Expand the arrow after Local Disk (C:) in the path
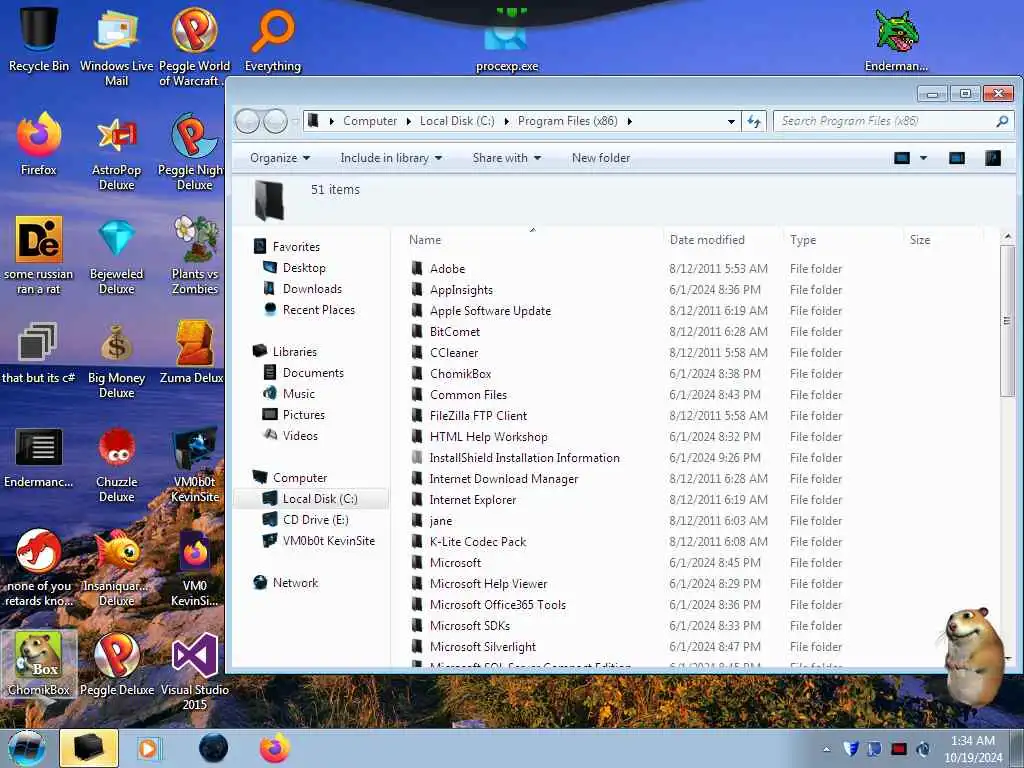The image size is (1024, 768). coord(506,121)
